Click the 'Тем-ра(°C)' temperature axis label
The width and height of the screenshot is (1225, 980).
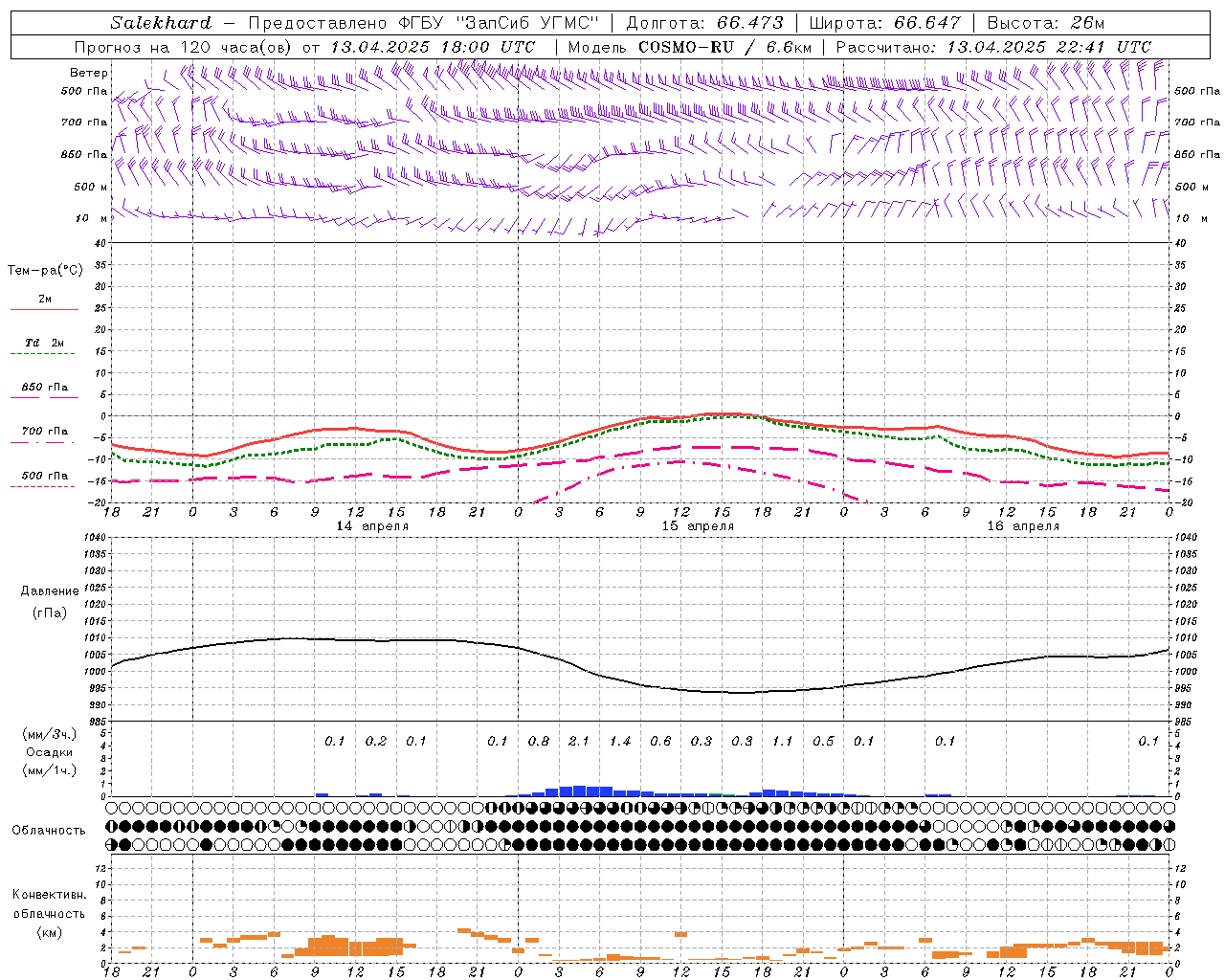45,271
